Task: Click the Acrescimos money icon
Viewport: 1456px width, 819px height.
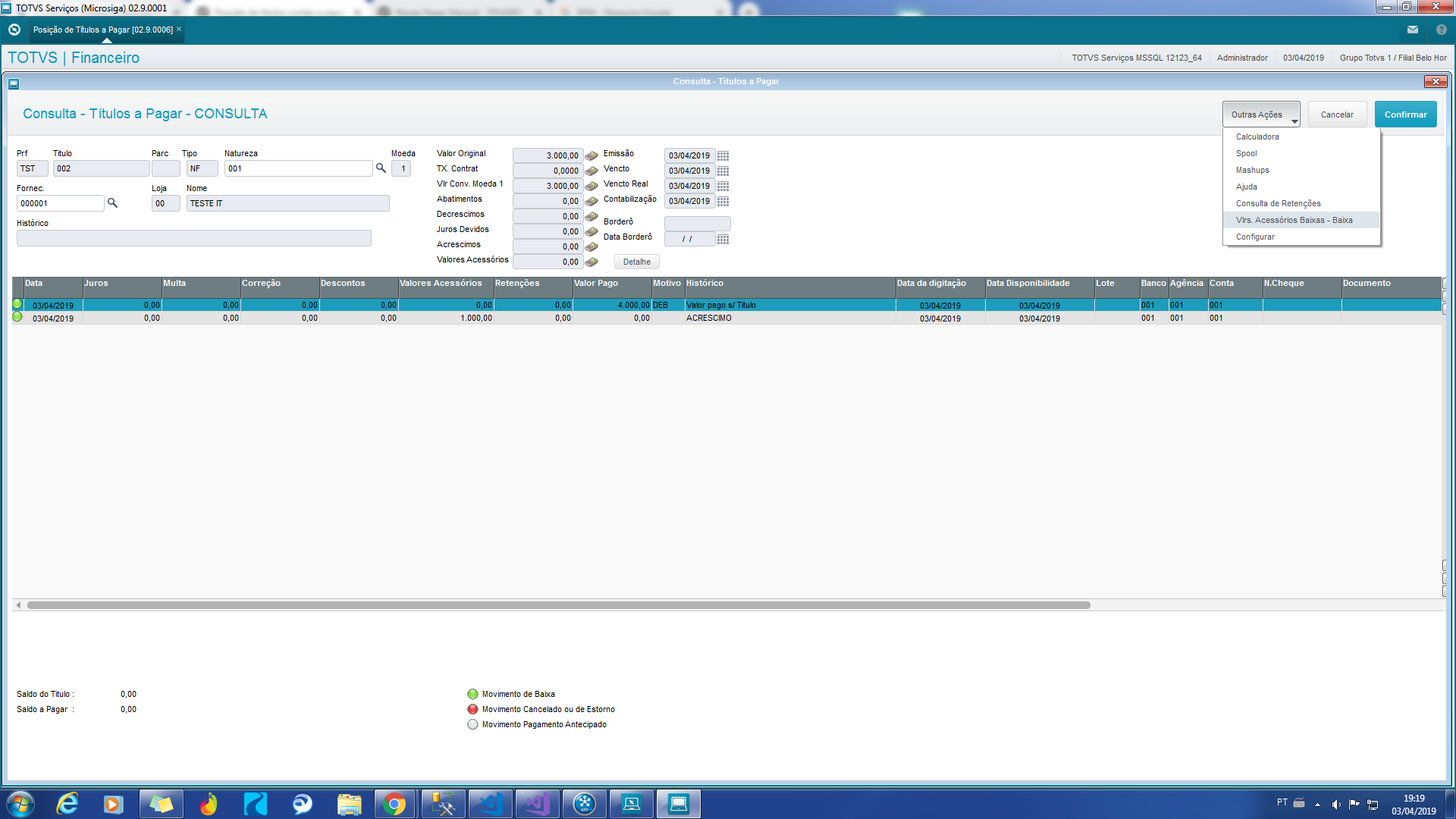Action: pyautogui.click(x=591, y=246)
